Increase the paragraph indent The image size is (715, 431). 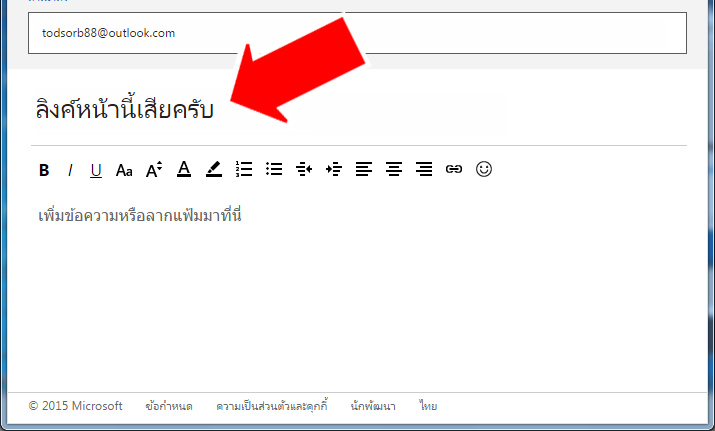click(334, 169)
